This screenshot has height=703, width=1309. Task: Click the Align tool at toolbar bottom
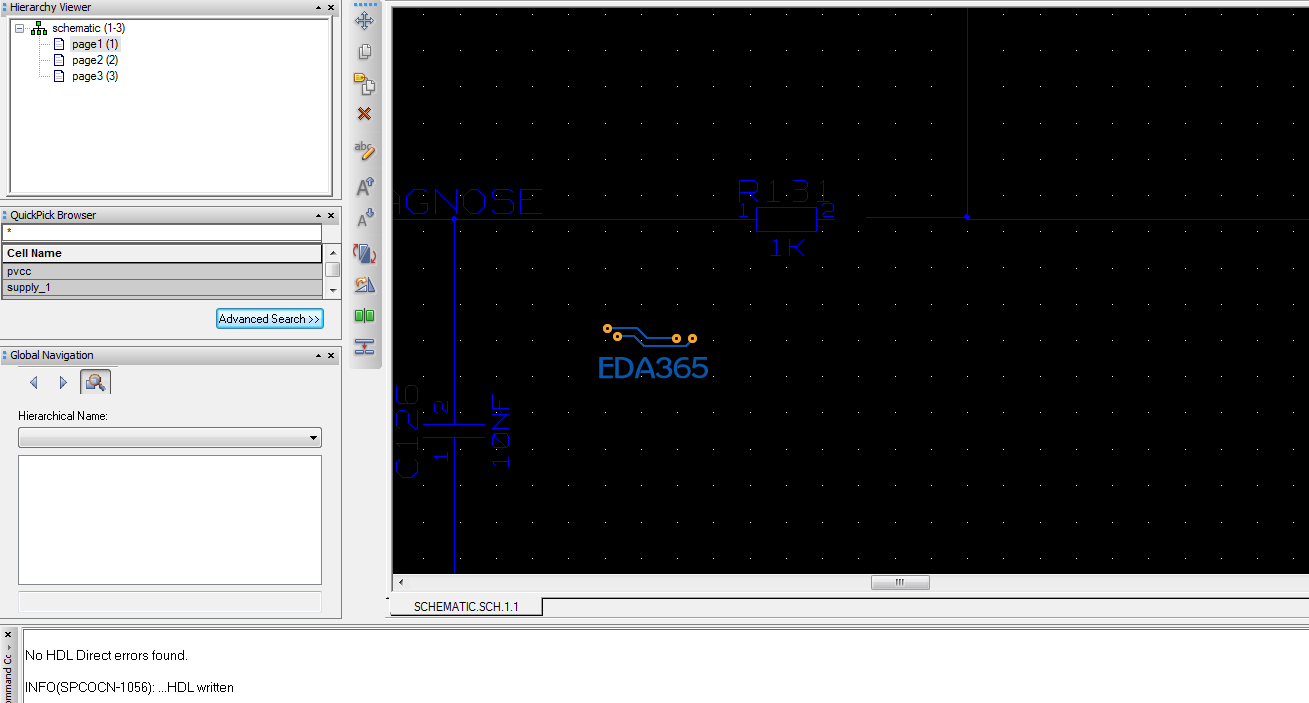pyautogui.click(x=364, y=347)
